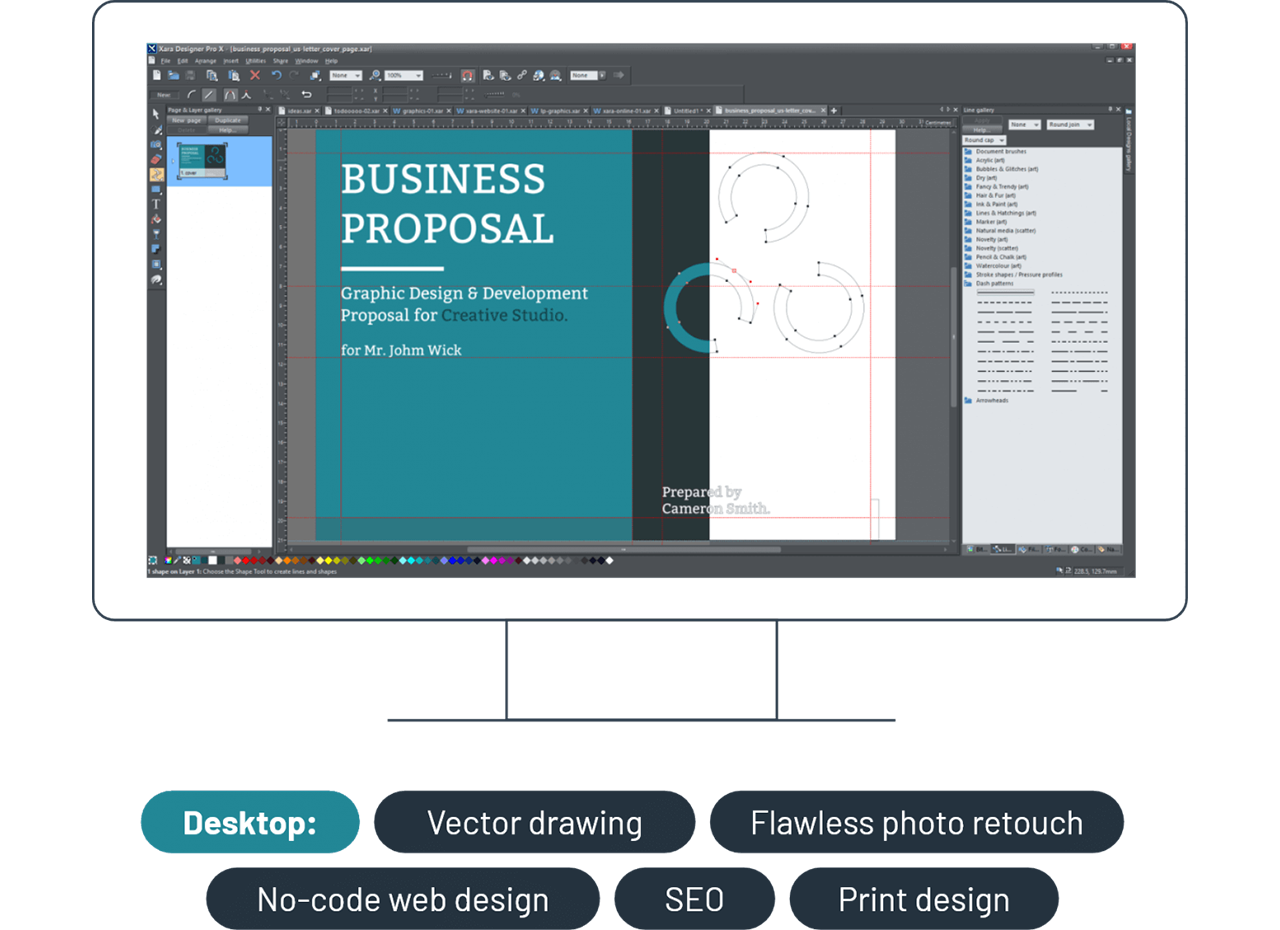
Task: Select the cover page thumbnail
Action: 202,161
